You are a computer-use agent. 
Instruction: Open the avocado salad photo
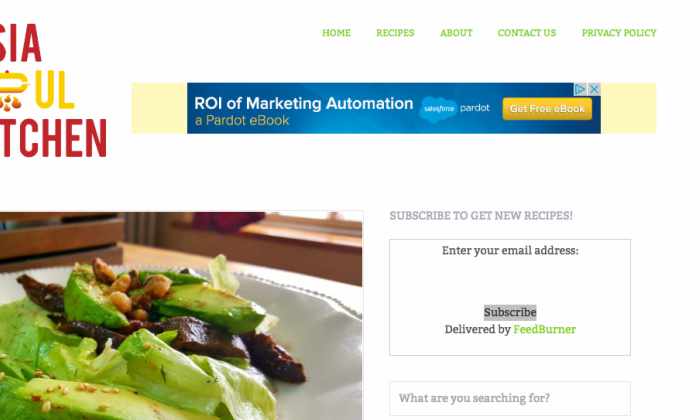tap(181, 316)
